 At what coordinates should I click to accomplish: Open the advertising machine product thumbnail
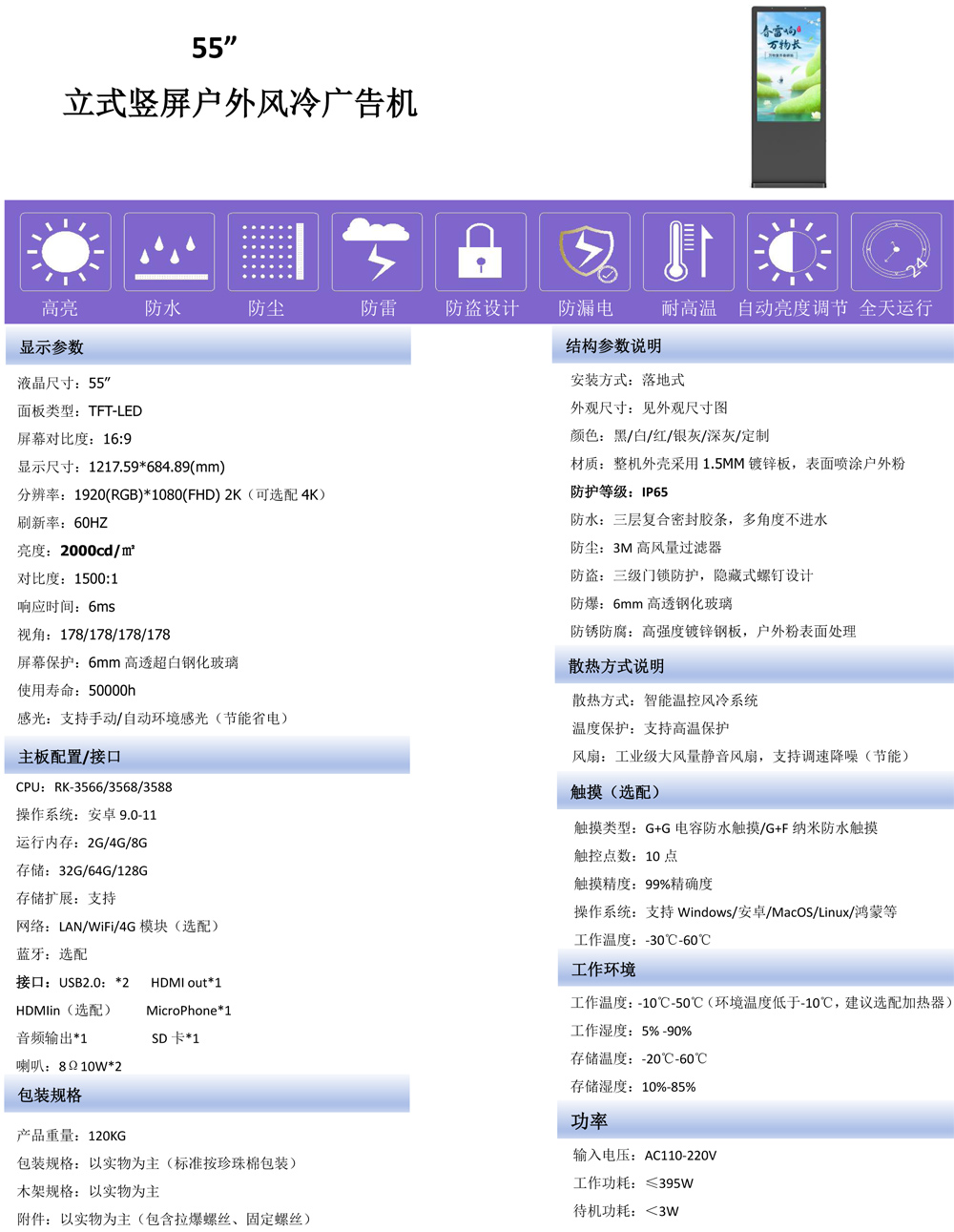(787, 95)
